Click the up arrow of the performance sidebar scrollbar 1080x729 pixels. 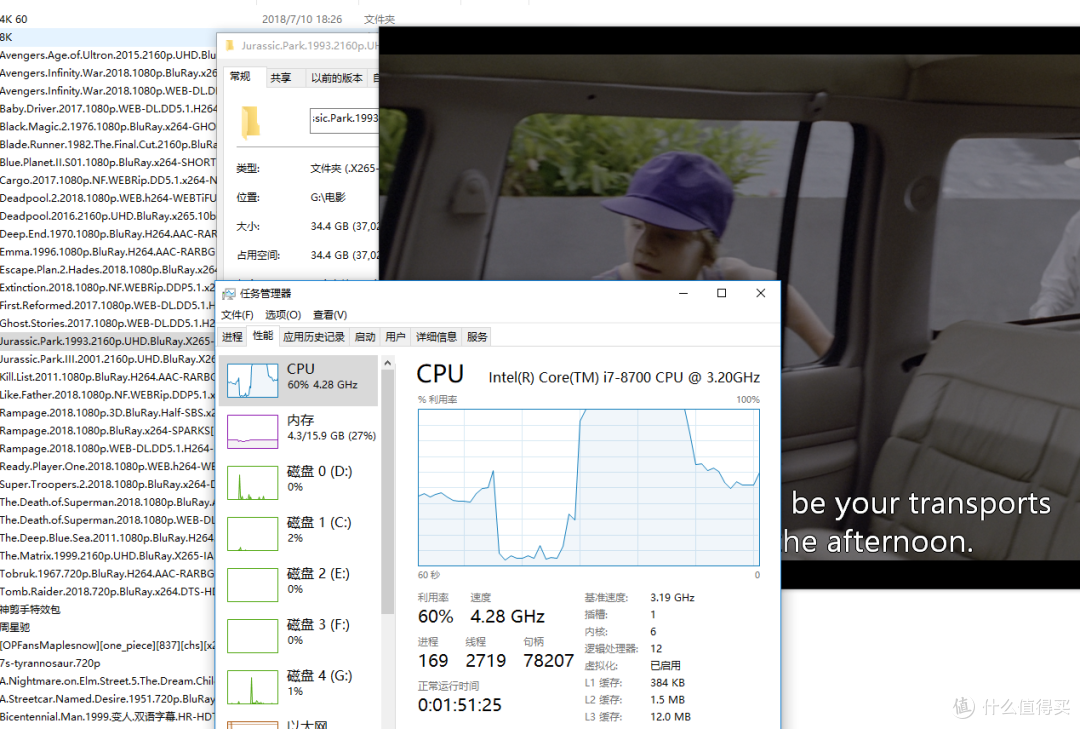tap(388, 363)
